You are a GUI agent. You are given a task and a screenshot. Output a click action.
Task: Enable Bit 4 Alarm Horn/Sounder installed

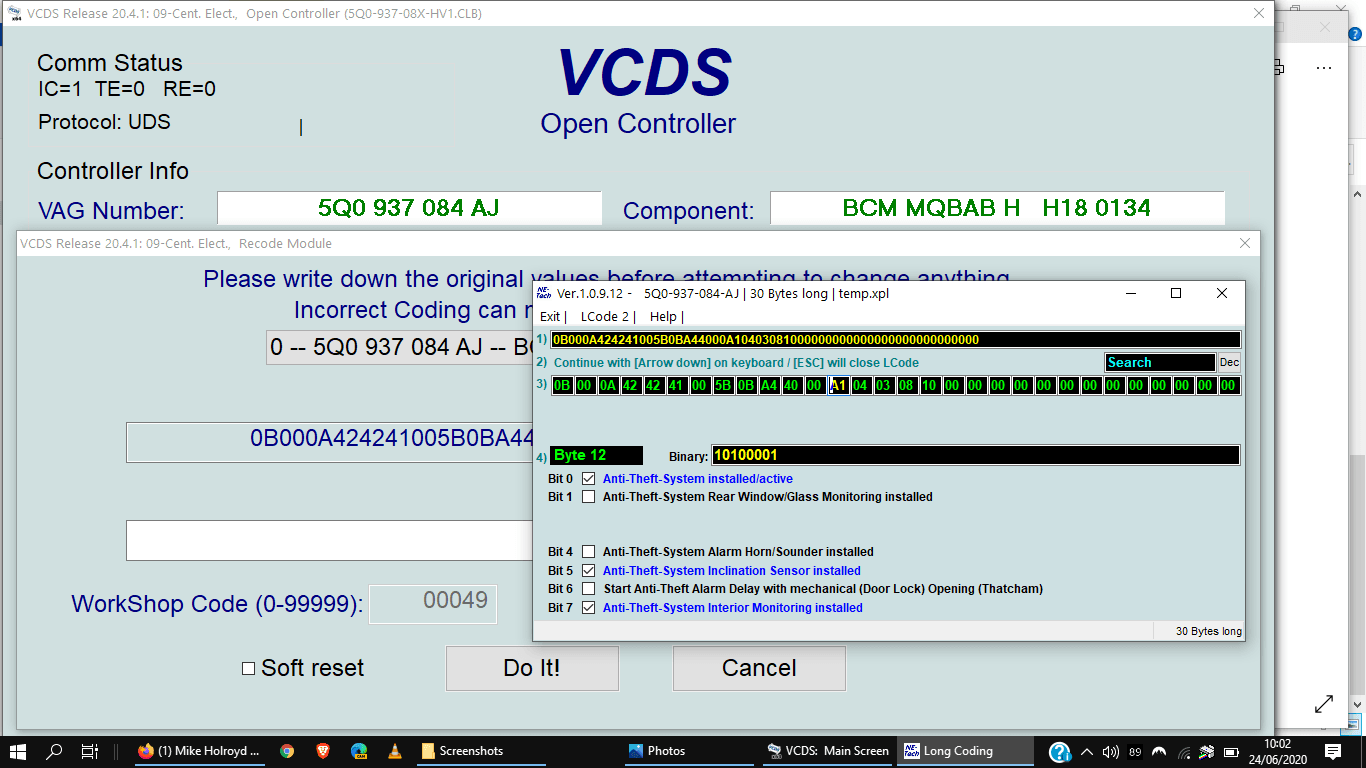589,552
